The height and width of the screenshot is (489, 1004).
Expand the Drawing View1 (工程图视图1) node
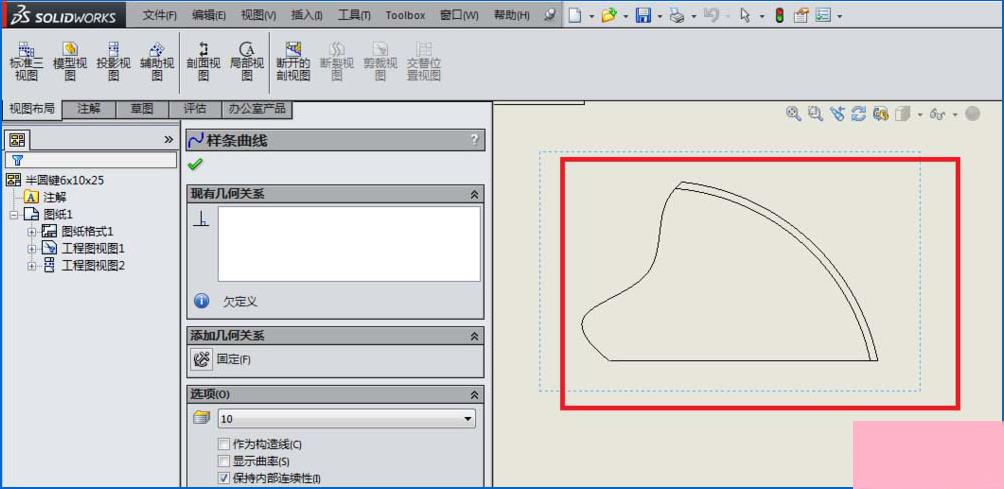(x=32, y=248)
